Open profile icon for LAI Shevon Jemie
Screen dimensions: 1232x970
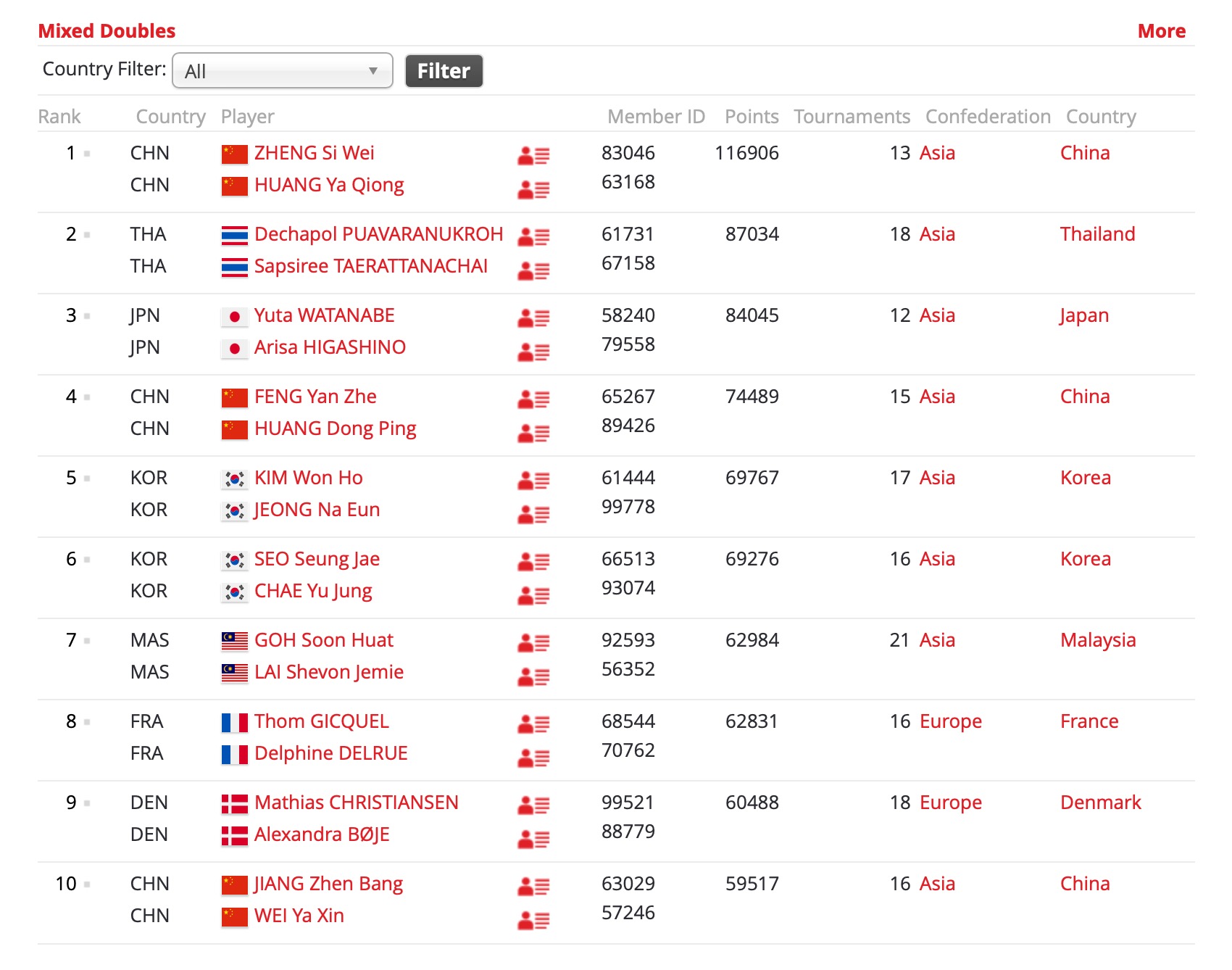click(x=533, y=677)
